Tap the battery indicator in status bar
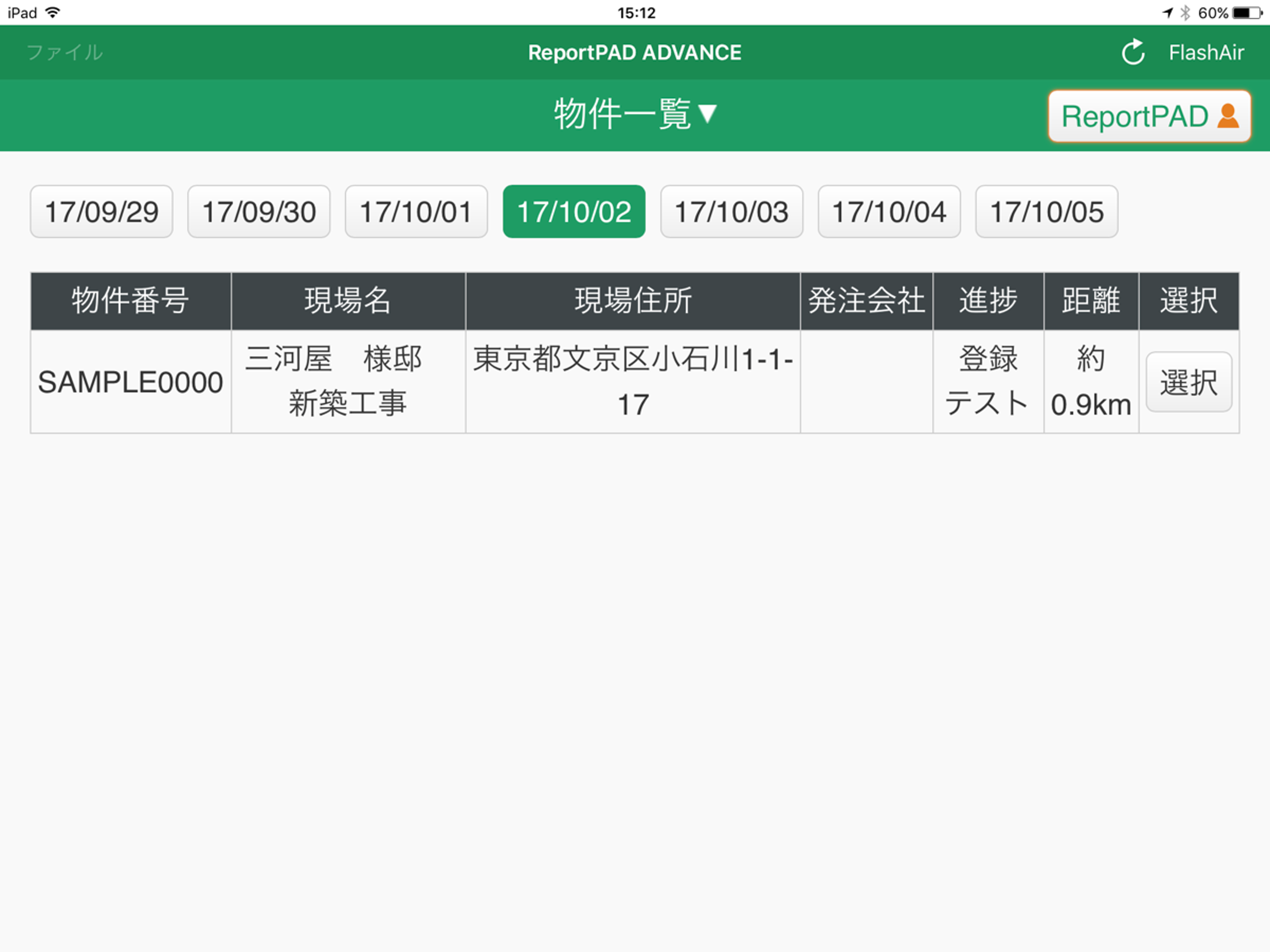This screenshot has height=952, width=1270. [1247, 13]
